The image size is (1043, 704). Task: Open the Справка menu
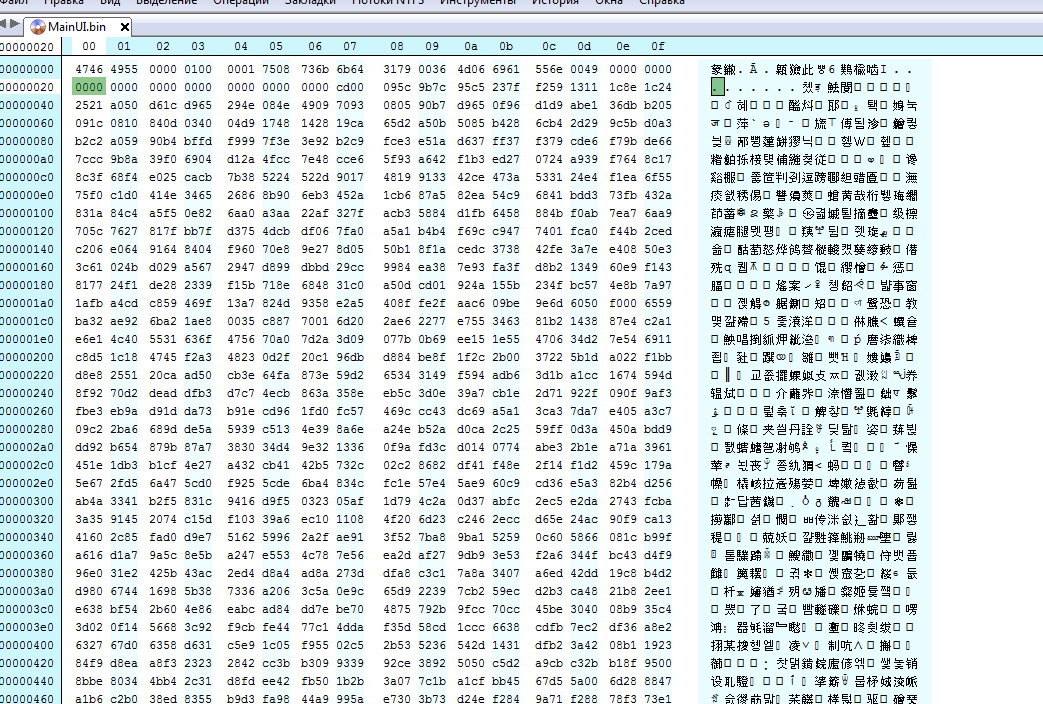pyautogui.click(x=662, y=3)
